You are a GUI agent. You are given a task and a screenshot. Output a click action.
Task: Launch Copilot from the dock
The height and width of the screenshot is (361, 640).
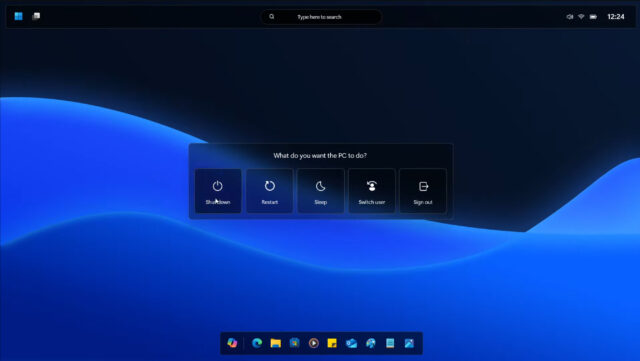pos(232,343)
